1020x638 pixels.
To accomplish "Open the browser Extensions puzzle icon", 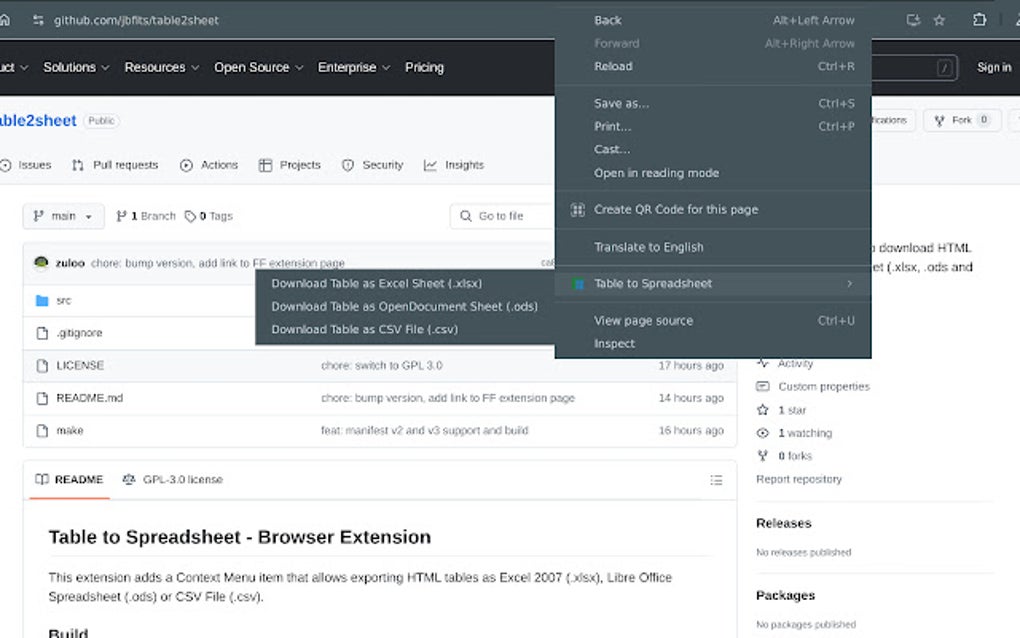I will pyautogui.click(x=978, y=19).
